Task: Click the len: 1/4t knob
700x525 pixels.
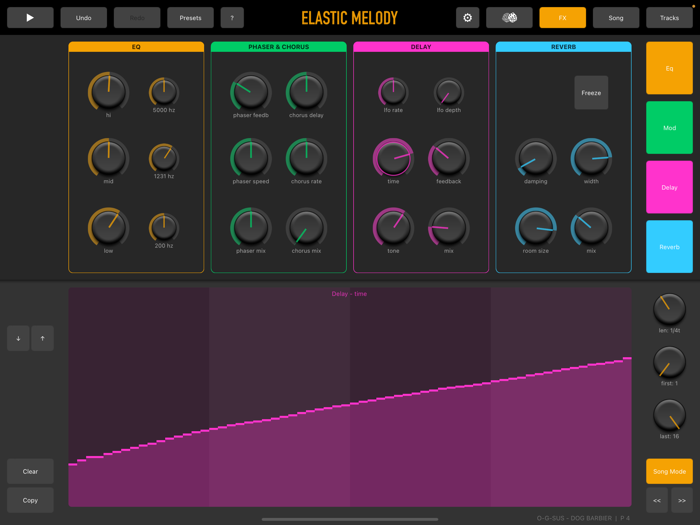Action: [669, 309]
